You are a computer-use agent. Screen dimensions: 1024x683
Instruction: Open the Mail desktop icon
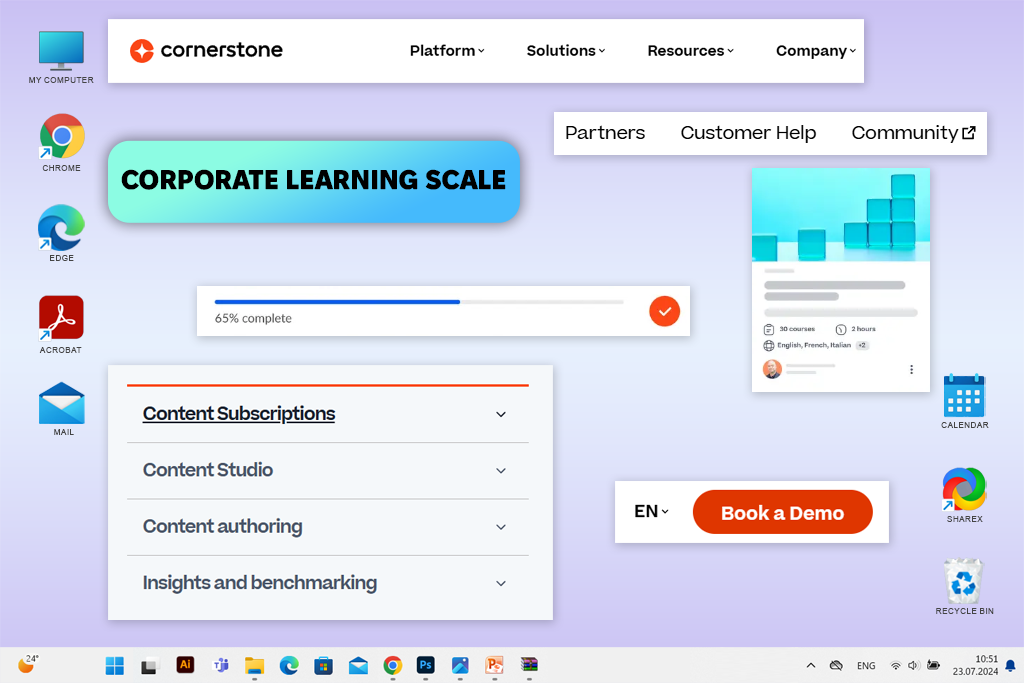62,409
